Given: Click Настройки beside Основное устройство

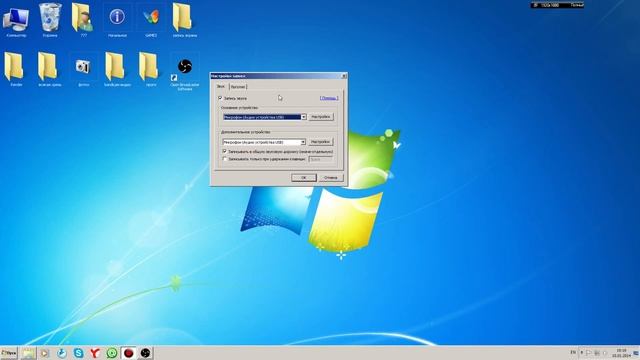Looking at the screenshot, I should pyautogui.click(x=320, y=117).
